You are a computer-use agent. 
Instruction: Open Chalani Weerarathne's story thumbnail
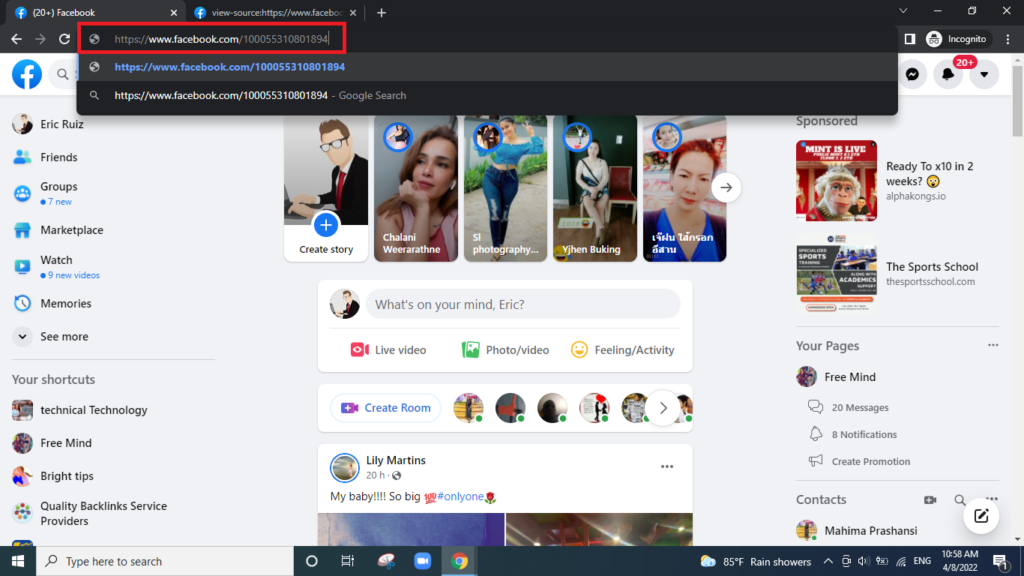416,188
